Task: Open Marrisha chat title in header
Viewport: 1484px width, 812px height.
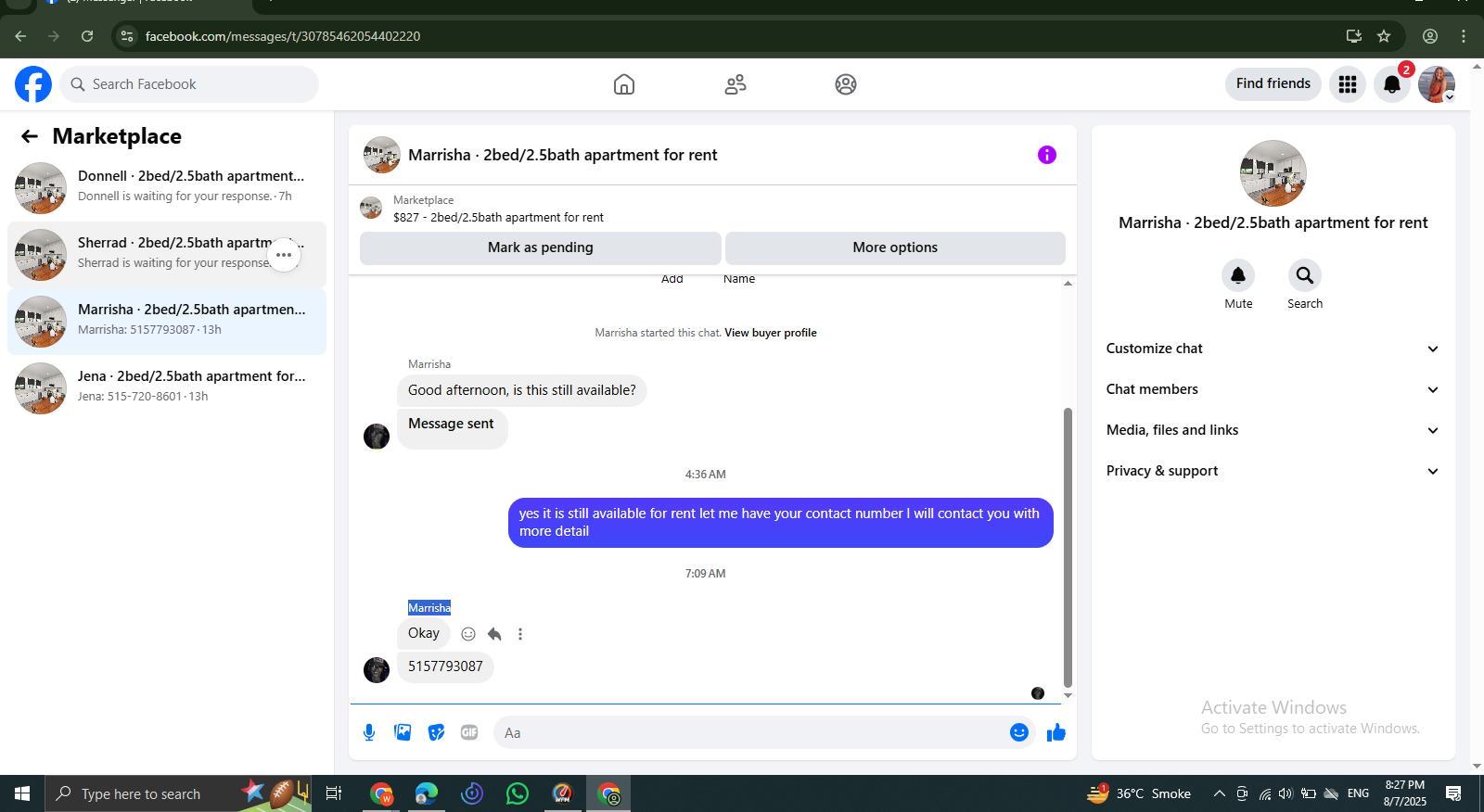Action: click(563, 155)
